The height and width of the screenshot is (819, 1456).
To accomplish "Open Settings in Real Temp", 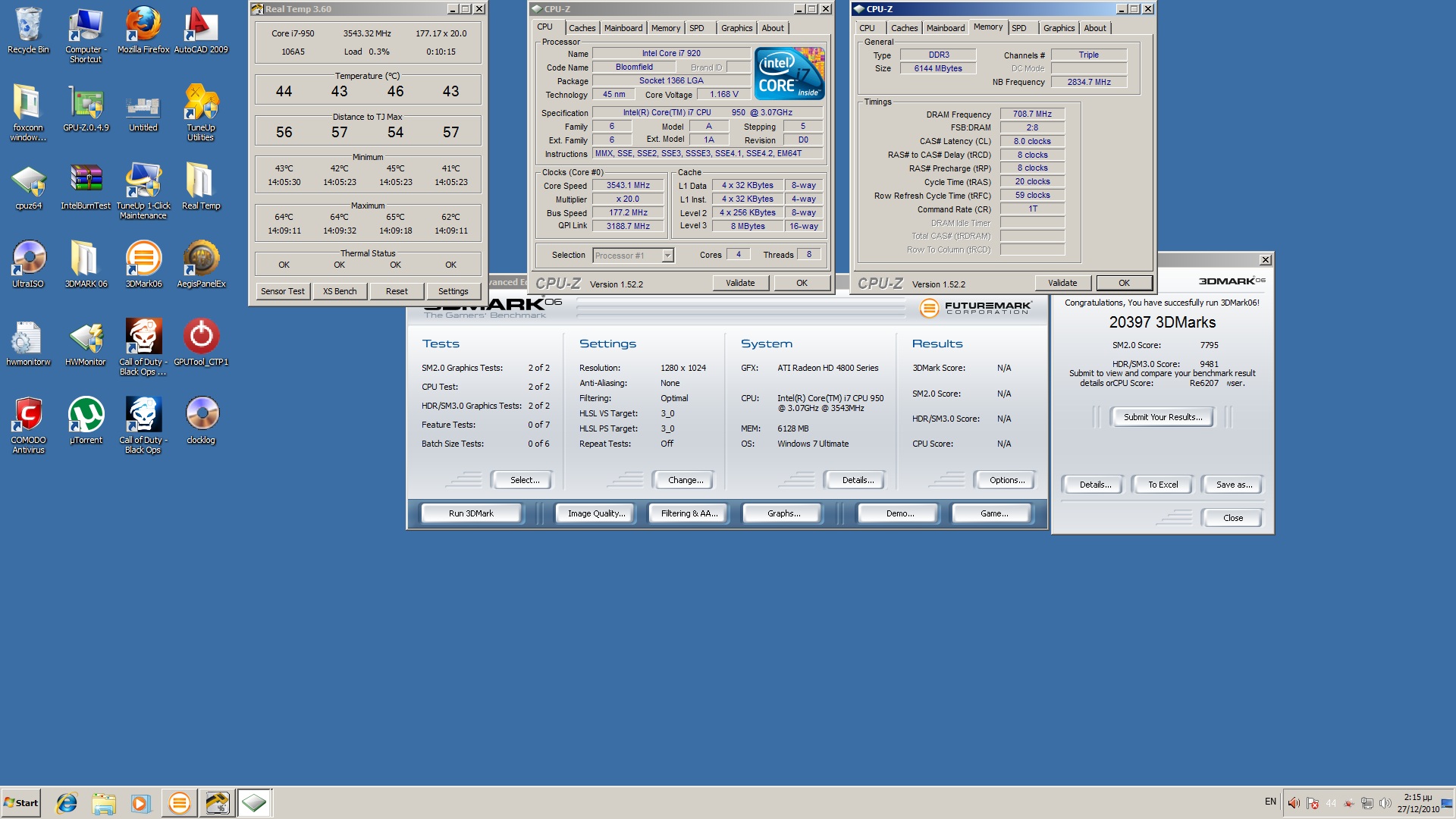I will tap(453, 291).
